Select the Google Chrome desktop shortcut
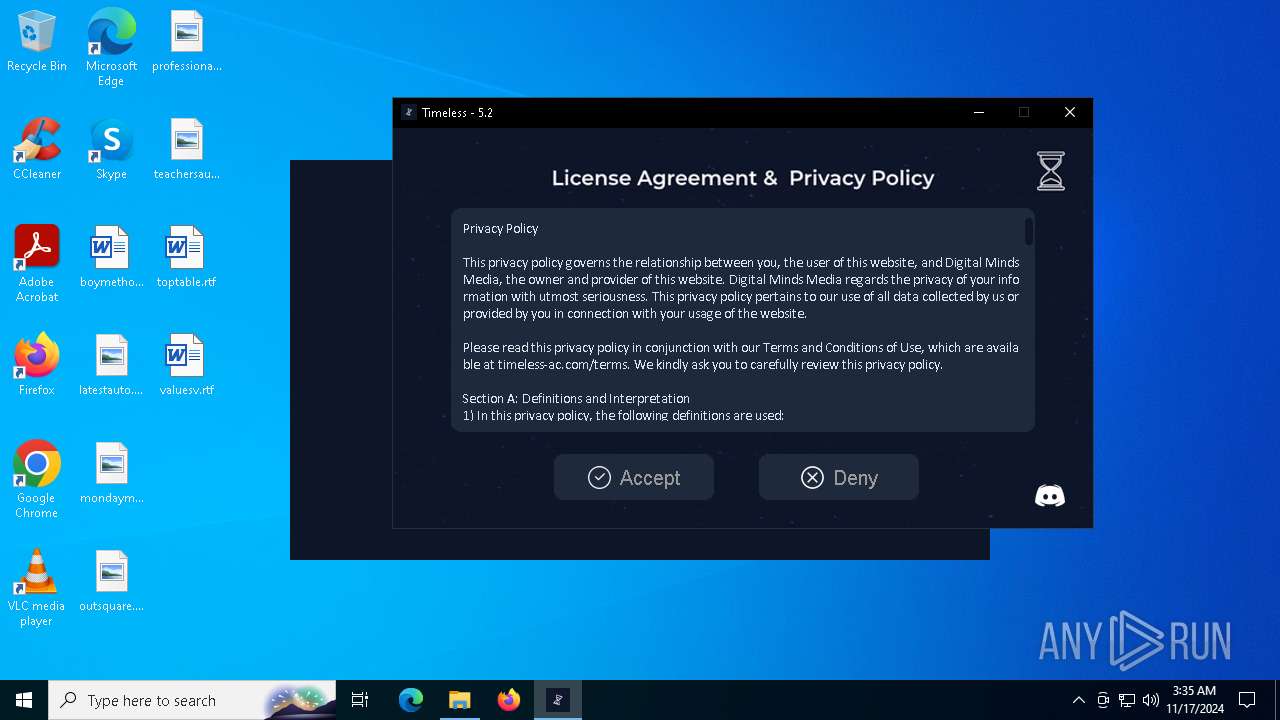 pos(37,480)
